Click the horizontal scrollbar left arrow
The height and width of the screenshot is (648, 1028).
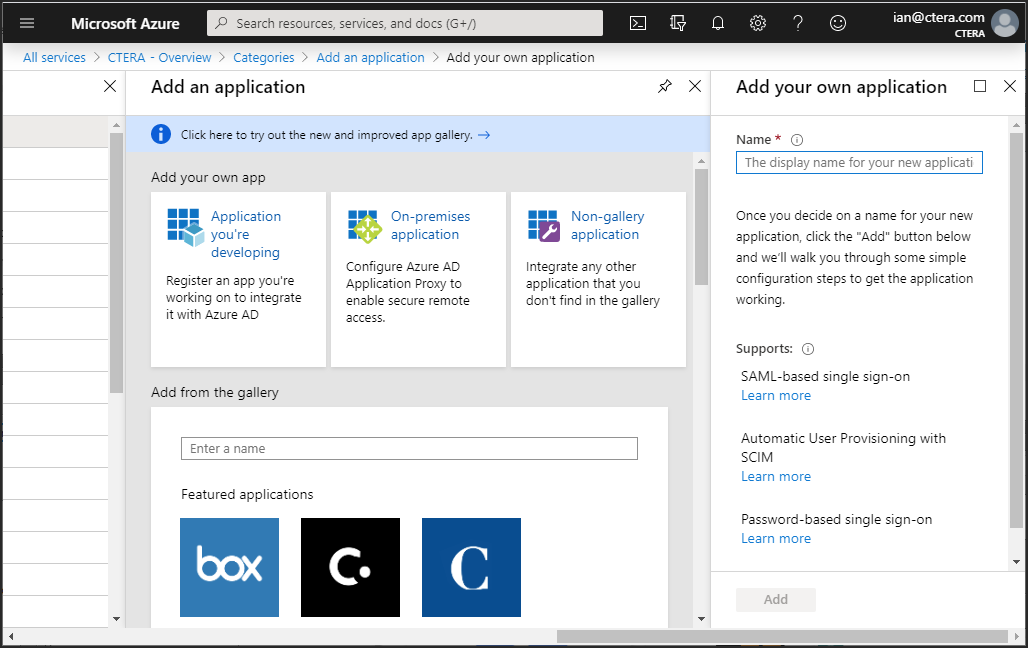(10, 636)
